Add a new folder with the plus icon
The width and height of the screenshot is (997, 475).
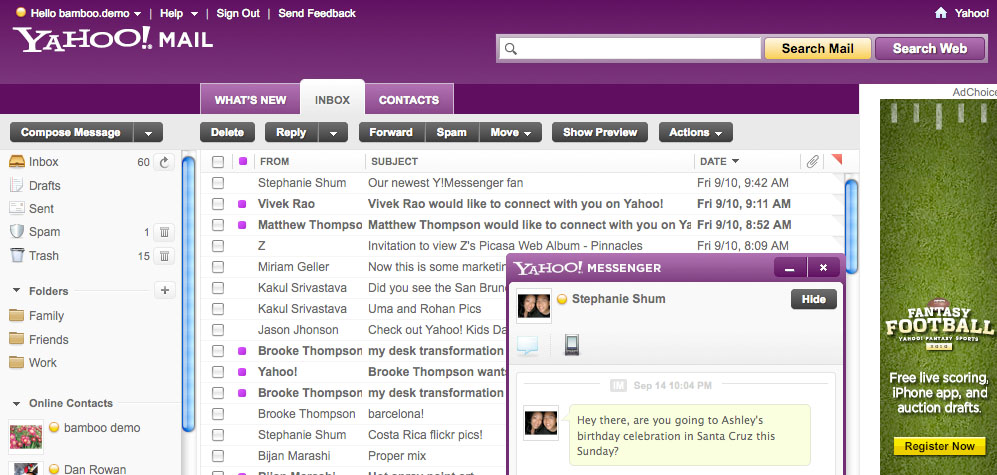pos(165,291)
